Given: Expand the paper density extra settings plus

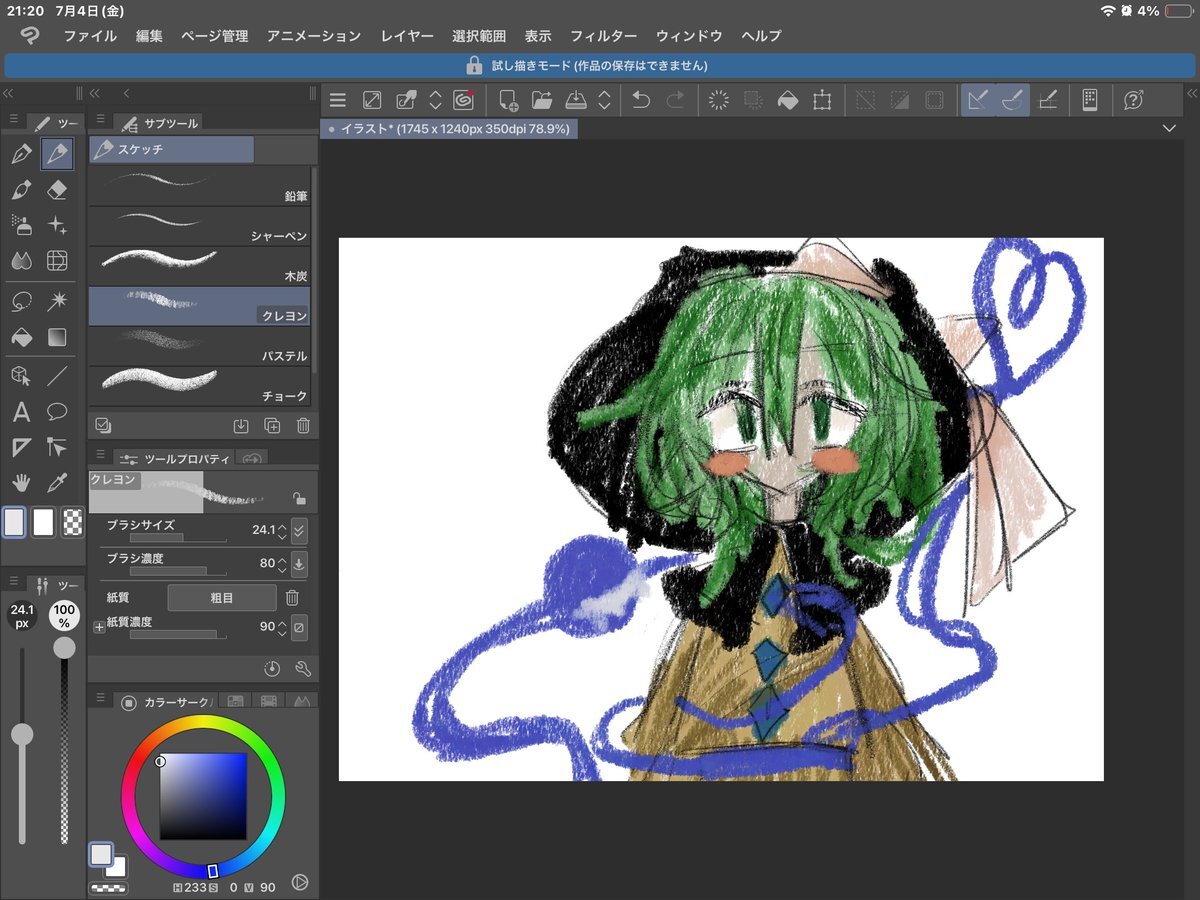Looking at the screenshot, I should (99, 627).
